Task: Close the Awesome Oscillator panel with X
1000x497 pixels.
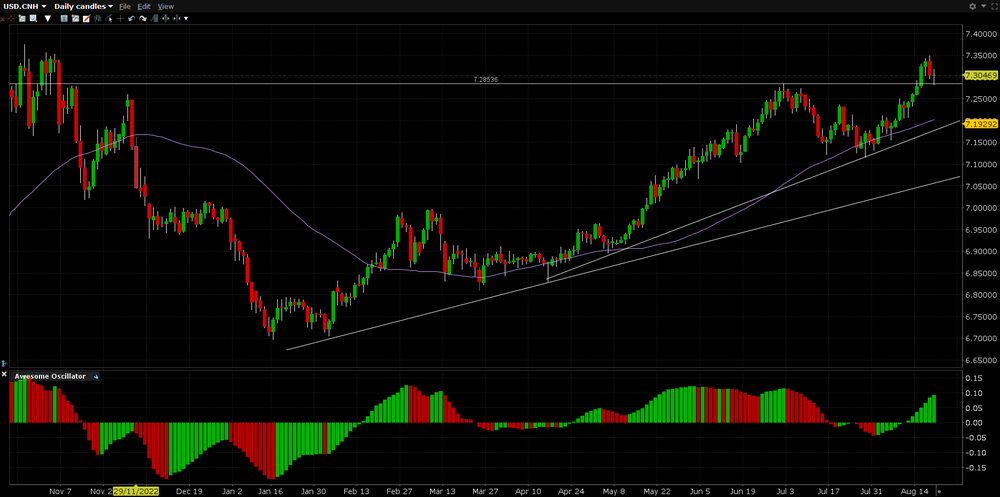Action: click(4, 375)
